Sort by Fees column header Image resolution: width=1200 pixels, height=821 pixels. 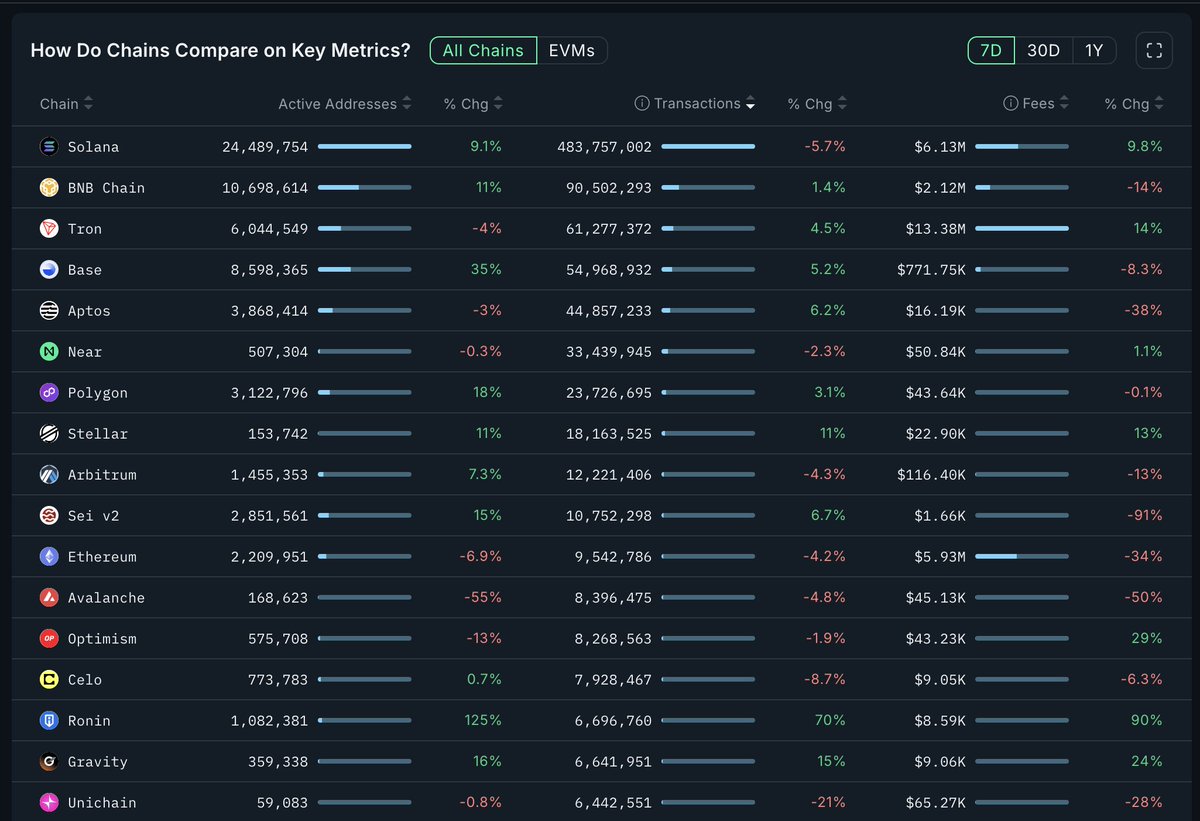(1046, 104)
